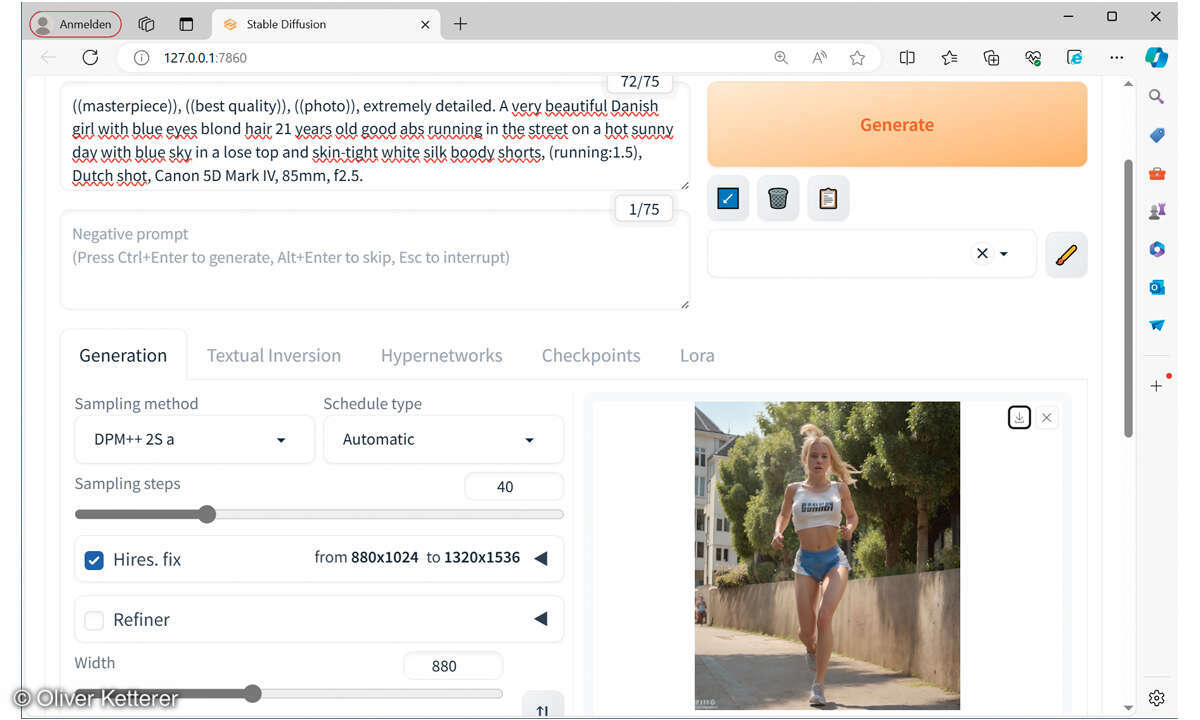The image size is (1200, 720).
Task: Open the Checkpoints tab
Action: click(591, 355)
